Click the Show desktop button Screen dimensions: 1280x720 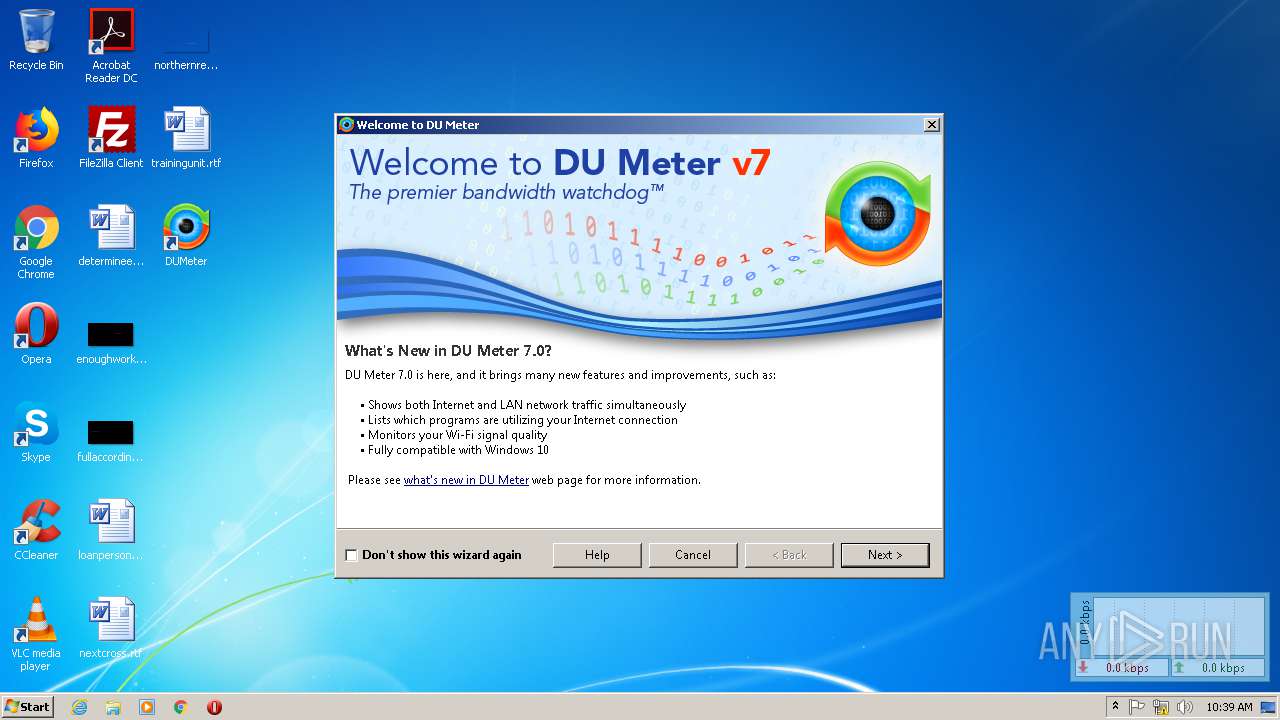click(1270, 707)
